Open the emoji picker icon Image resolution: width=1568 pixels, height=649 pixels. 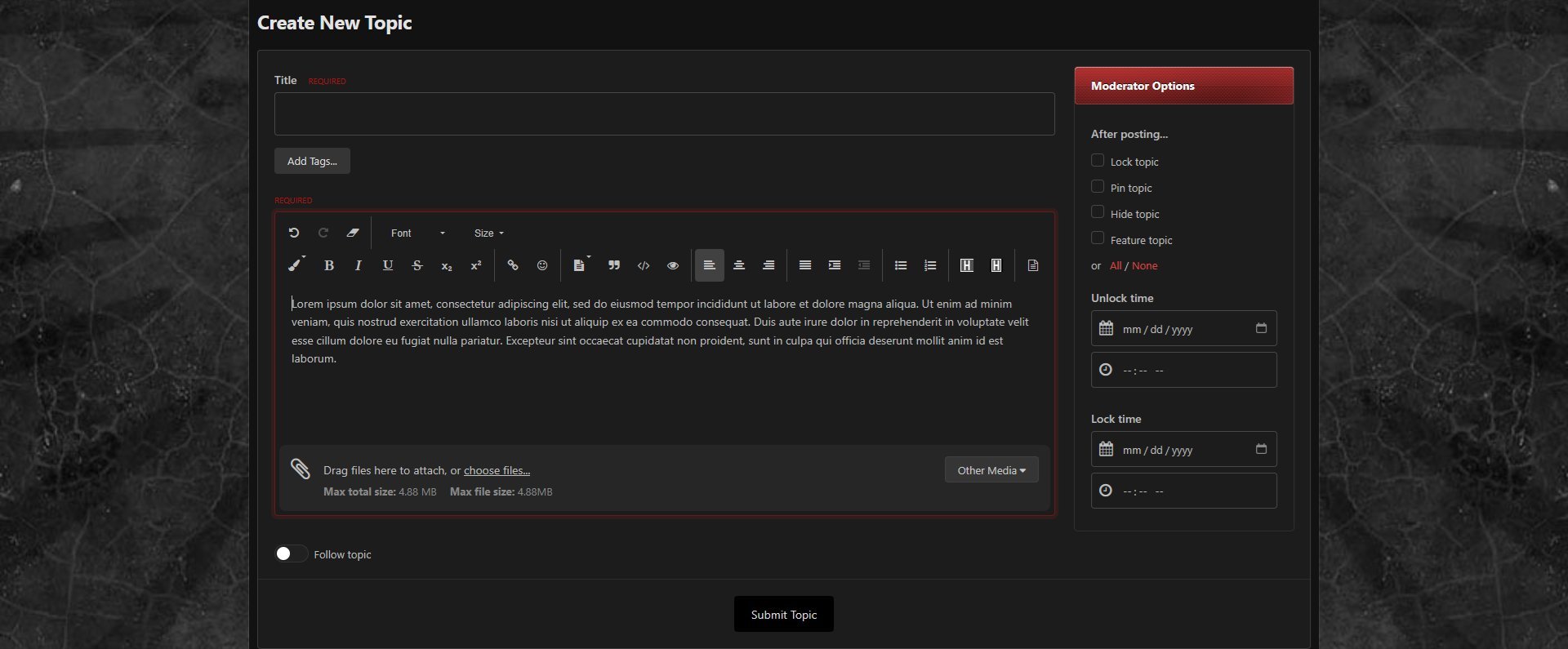point(542,265)
